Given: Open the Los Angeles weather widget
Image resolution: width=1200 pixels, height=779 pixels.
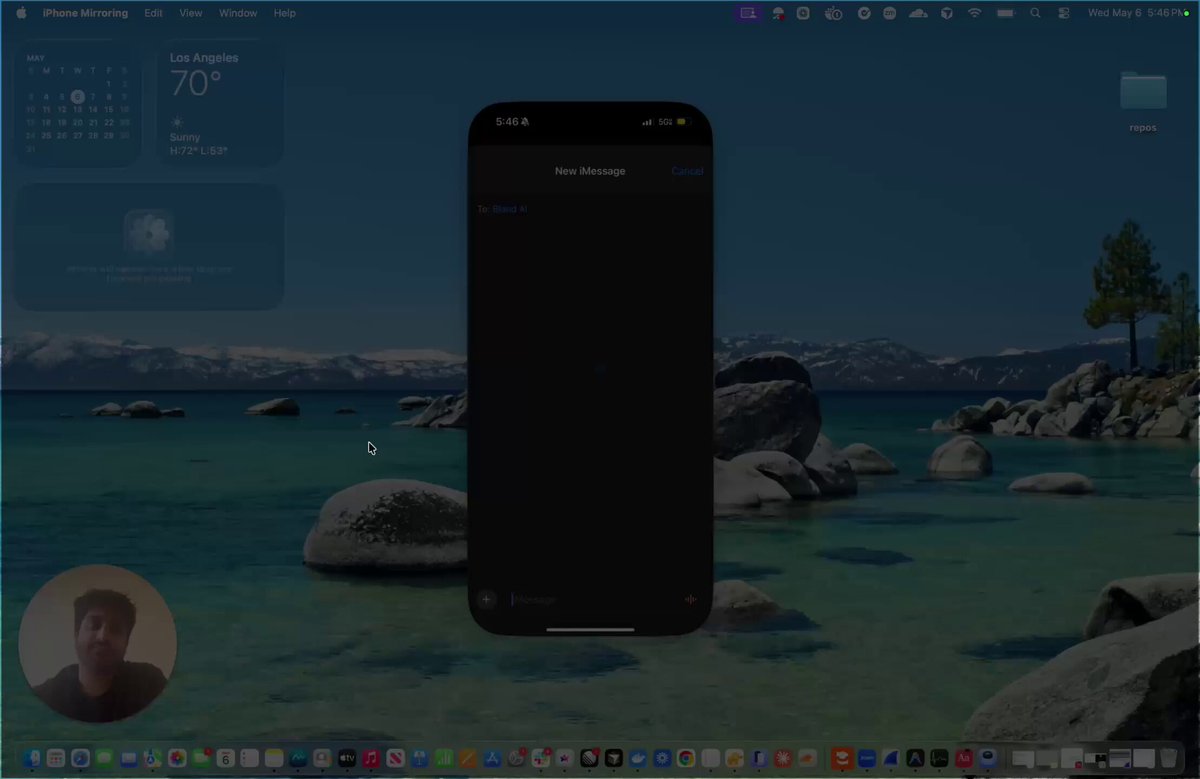Looking at the screenshot, I should [x=221, y=104].
